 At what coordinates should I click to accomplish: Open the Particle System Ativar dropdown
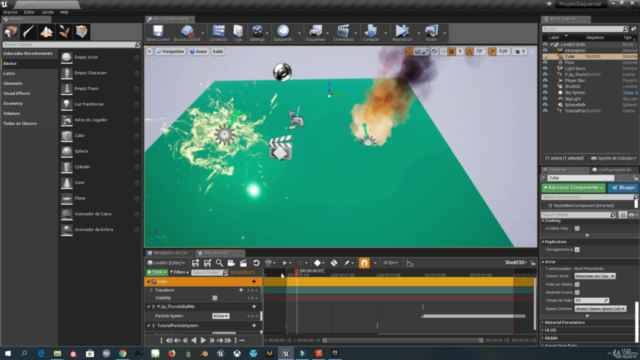pos(220,316)
